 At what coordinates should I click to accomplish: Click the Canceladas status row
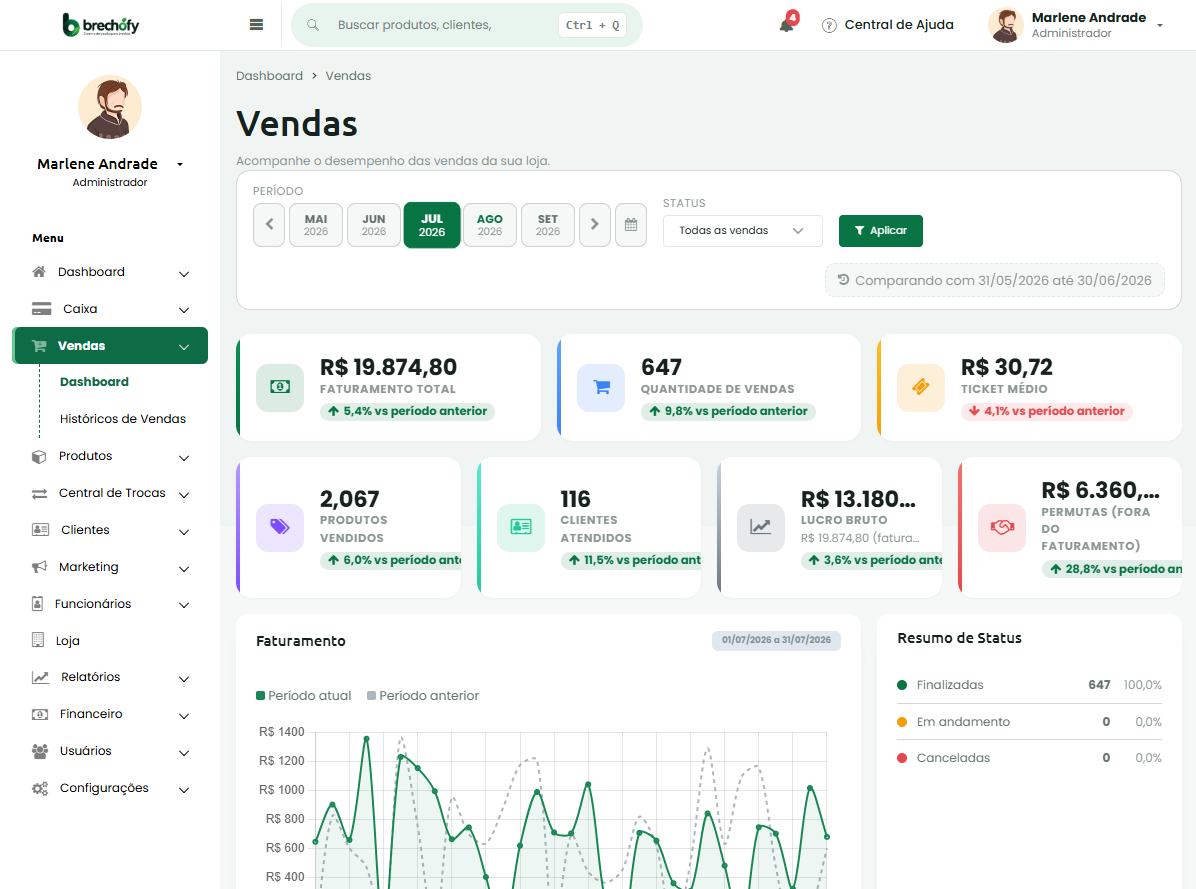(x=1030, y=758)
